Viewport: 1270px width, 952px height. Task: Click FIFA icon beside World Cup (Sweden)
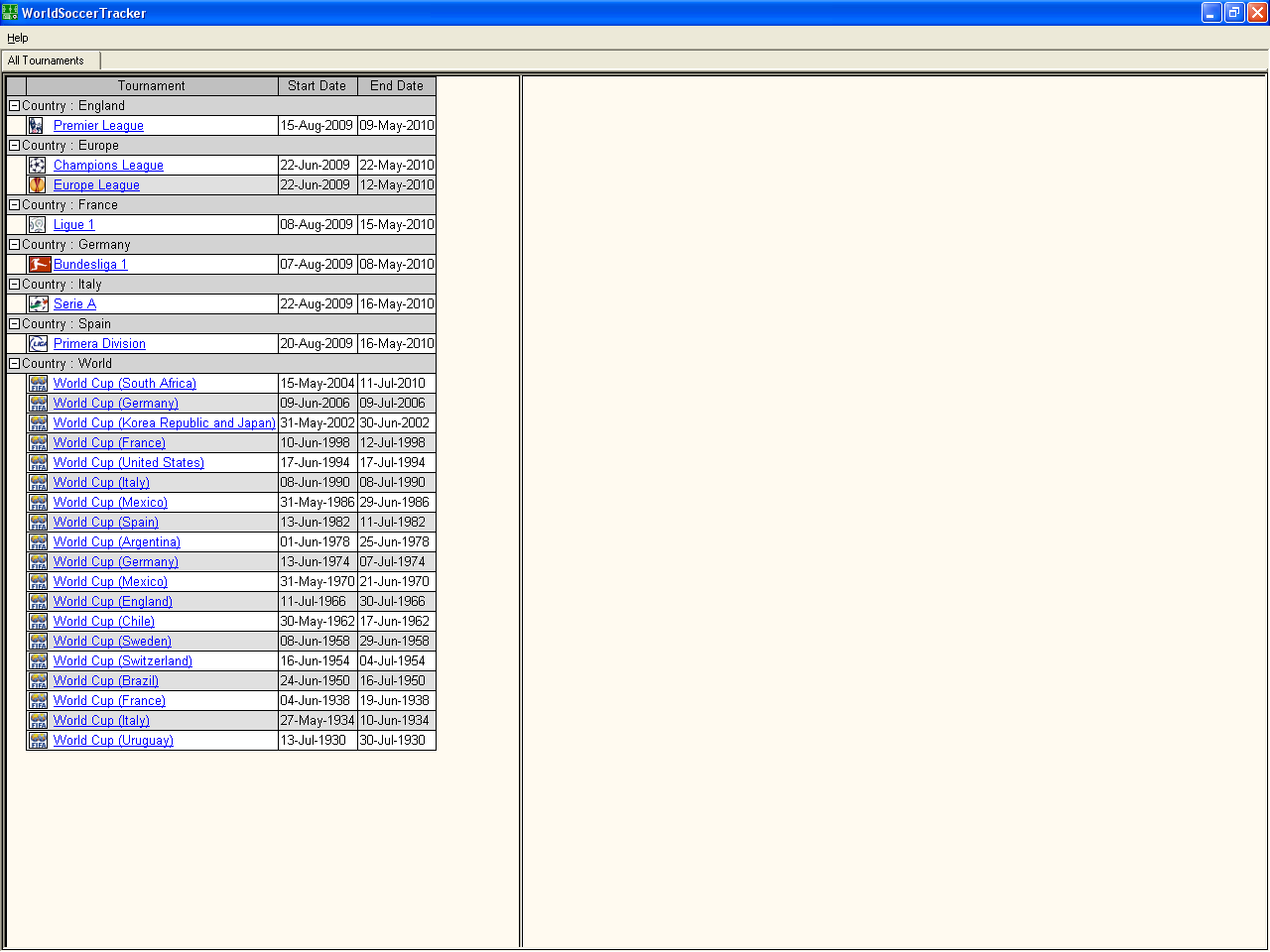tap(39, 642)
